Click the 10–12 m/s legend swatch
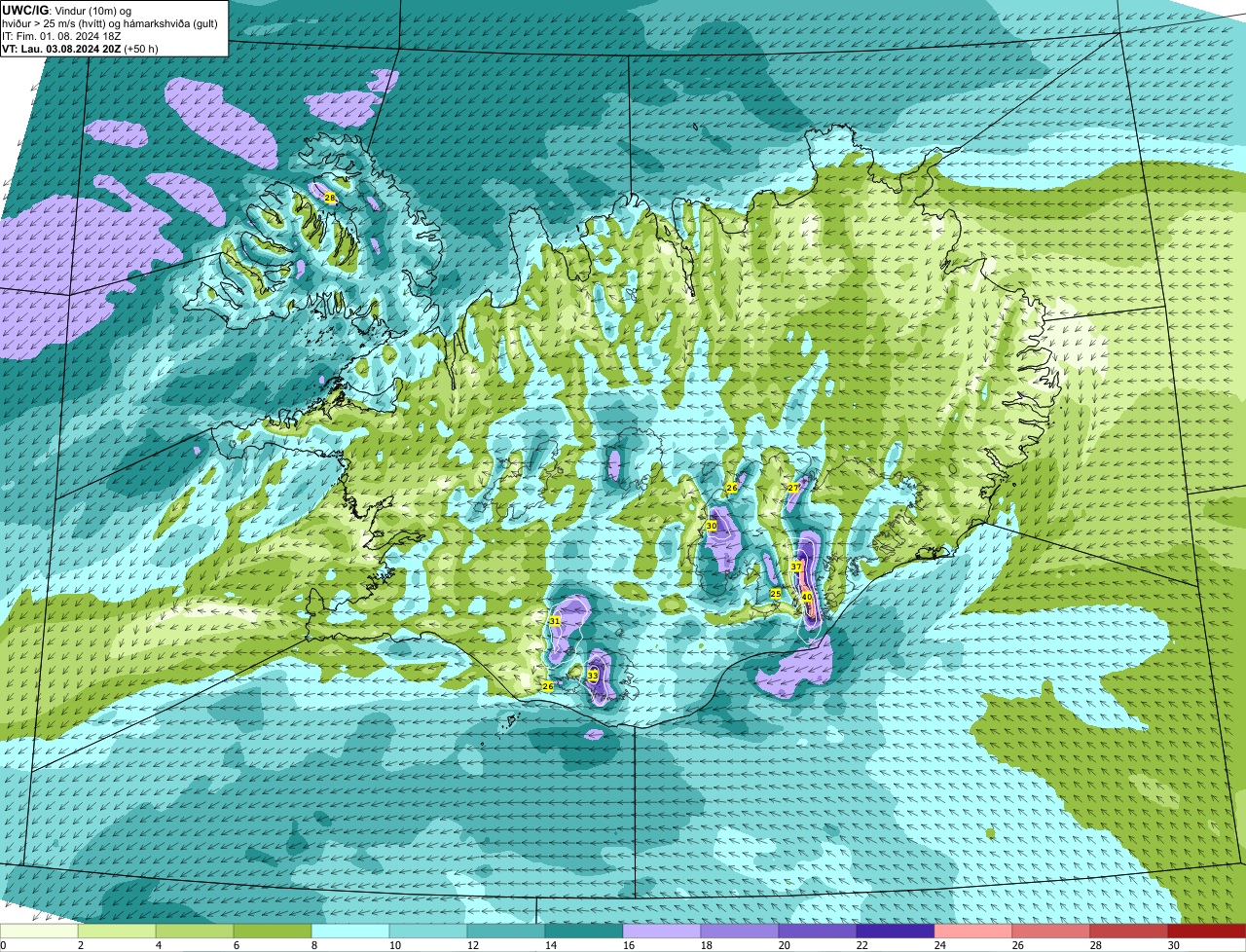 click(428, 932)
